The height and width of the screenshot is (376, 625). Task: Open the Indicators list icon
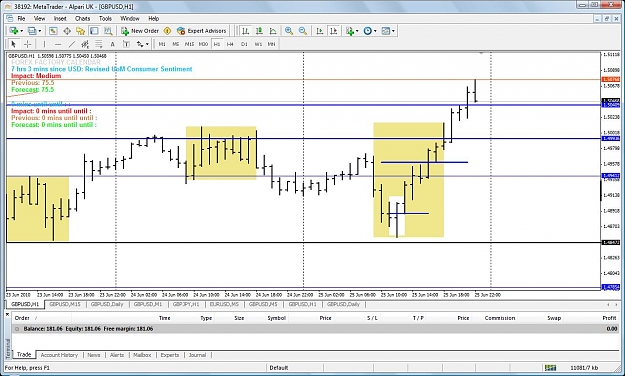(x=350, y=31)
